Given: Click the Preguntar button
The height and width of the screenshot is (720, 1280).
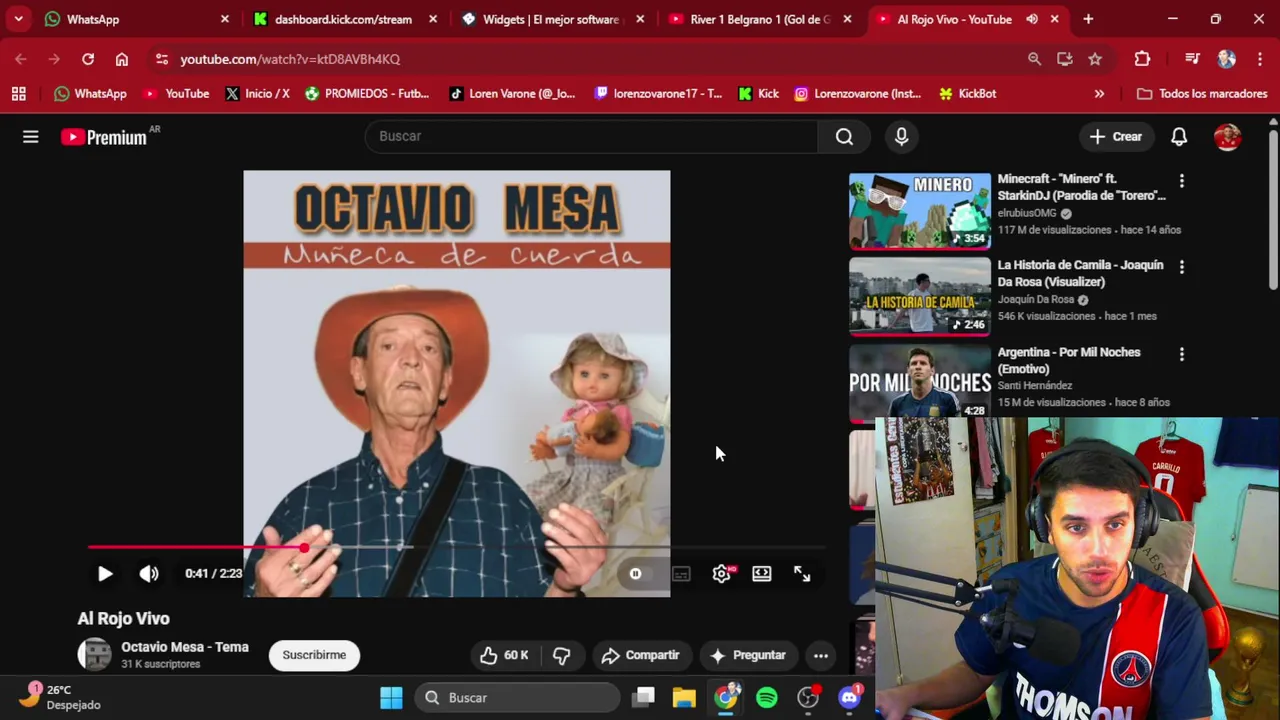Looking at the screenshot, I should [x=748, y=655].
